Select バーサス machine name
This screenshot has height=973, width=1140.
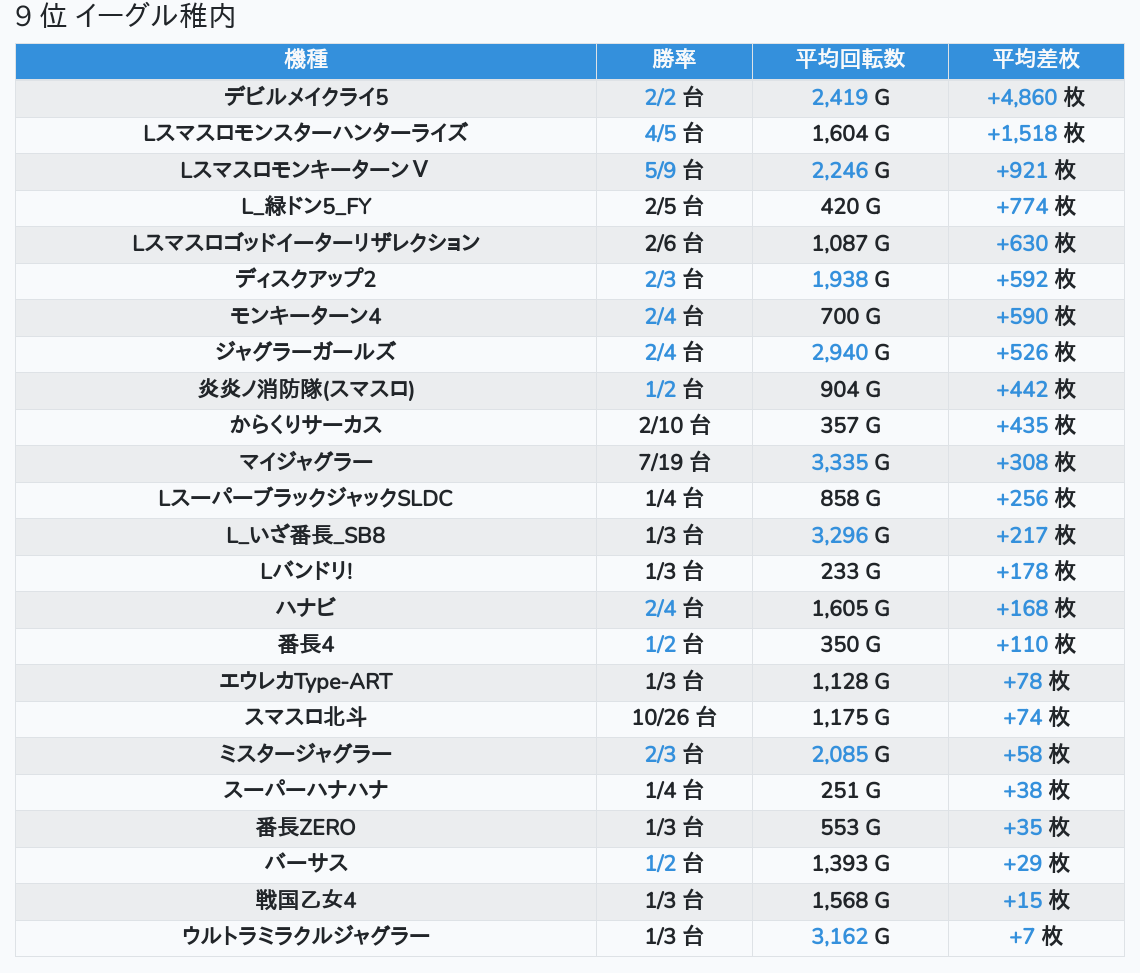tap(306, 864)
